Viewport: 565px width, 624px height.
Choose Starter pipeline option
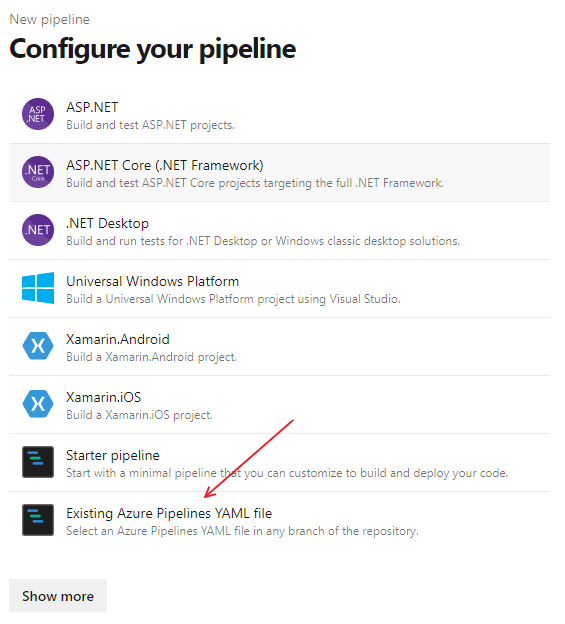click(113, 455)
